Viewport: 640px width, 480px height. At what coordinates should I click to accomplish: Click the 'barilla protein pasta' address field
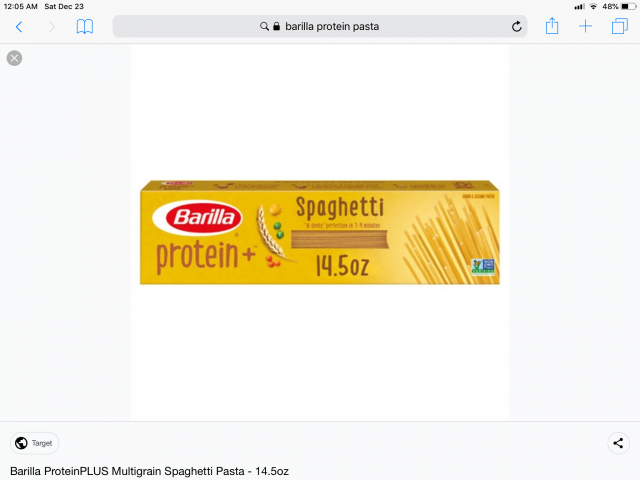[x=320, y=27]
